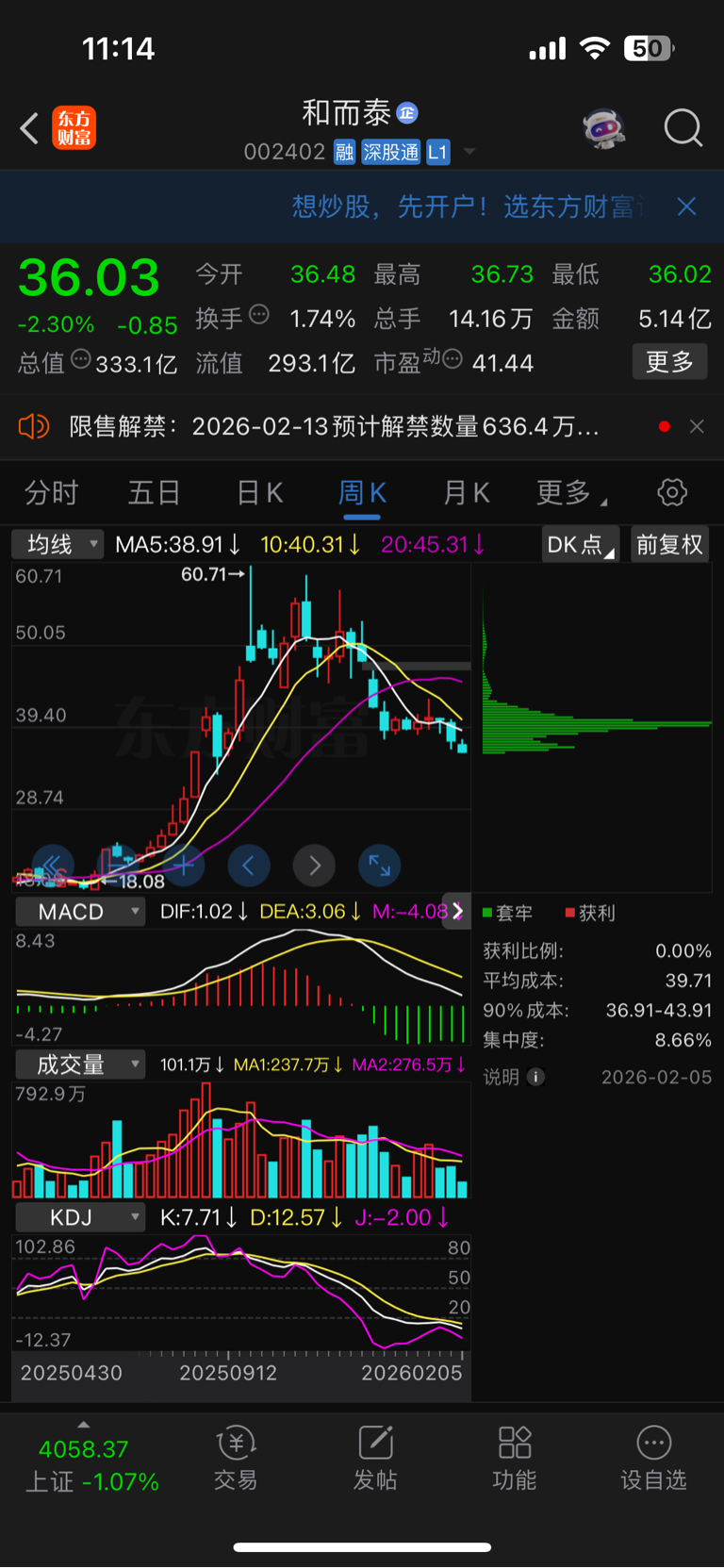The image size is (724, 1568).
Task: Switch to 月K tab
Action: point(466,492)
